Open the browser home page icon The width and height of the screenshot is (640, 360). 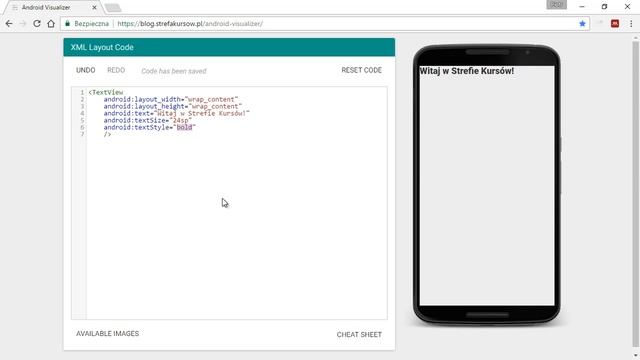51,24
